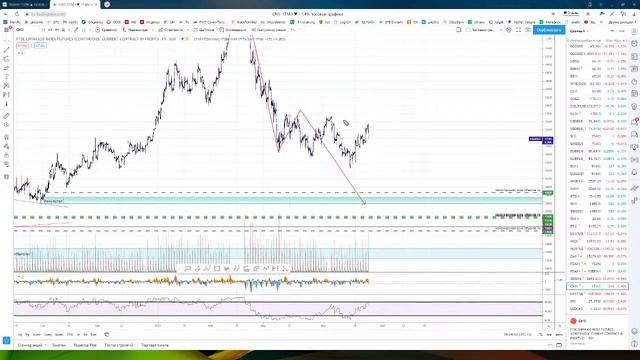
Task: Open the chart interval dropdown arrow
Action: [x=68, y=30]
